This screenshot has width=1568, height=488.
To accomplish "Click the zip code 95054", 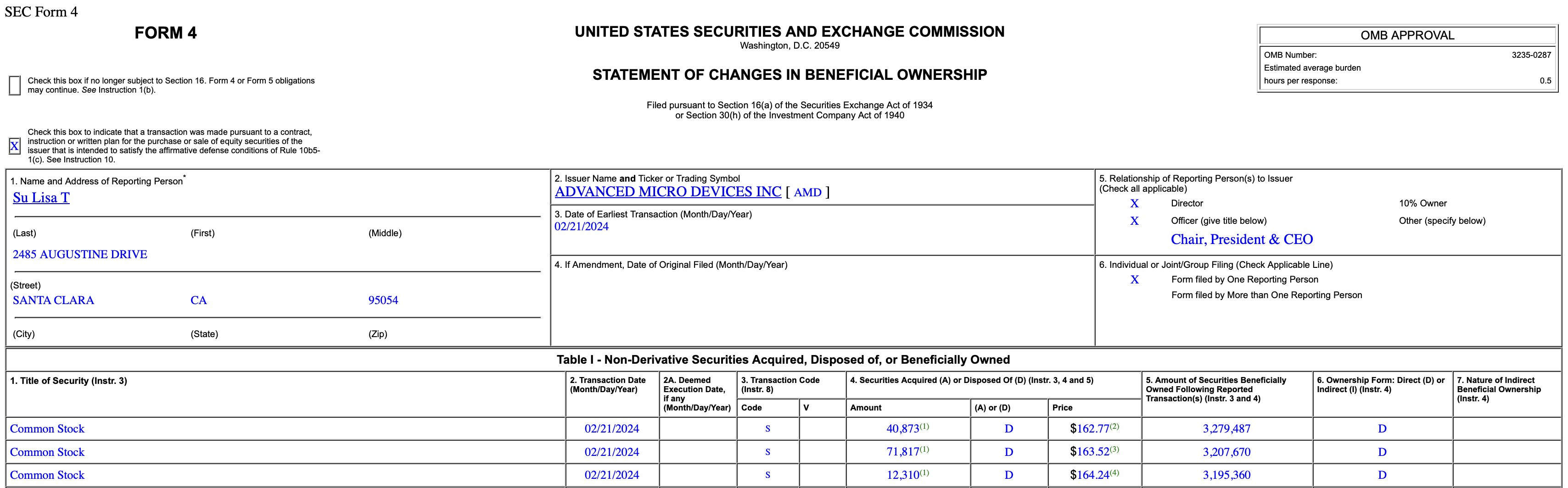I will 383,300.
